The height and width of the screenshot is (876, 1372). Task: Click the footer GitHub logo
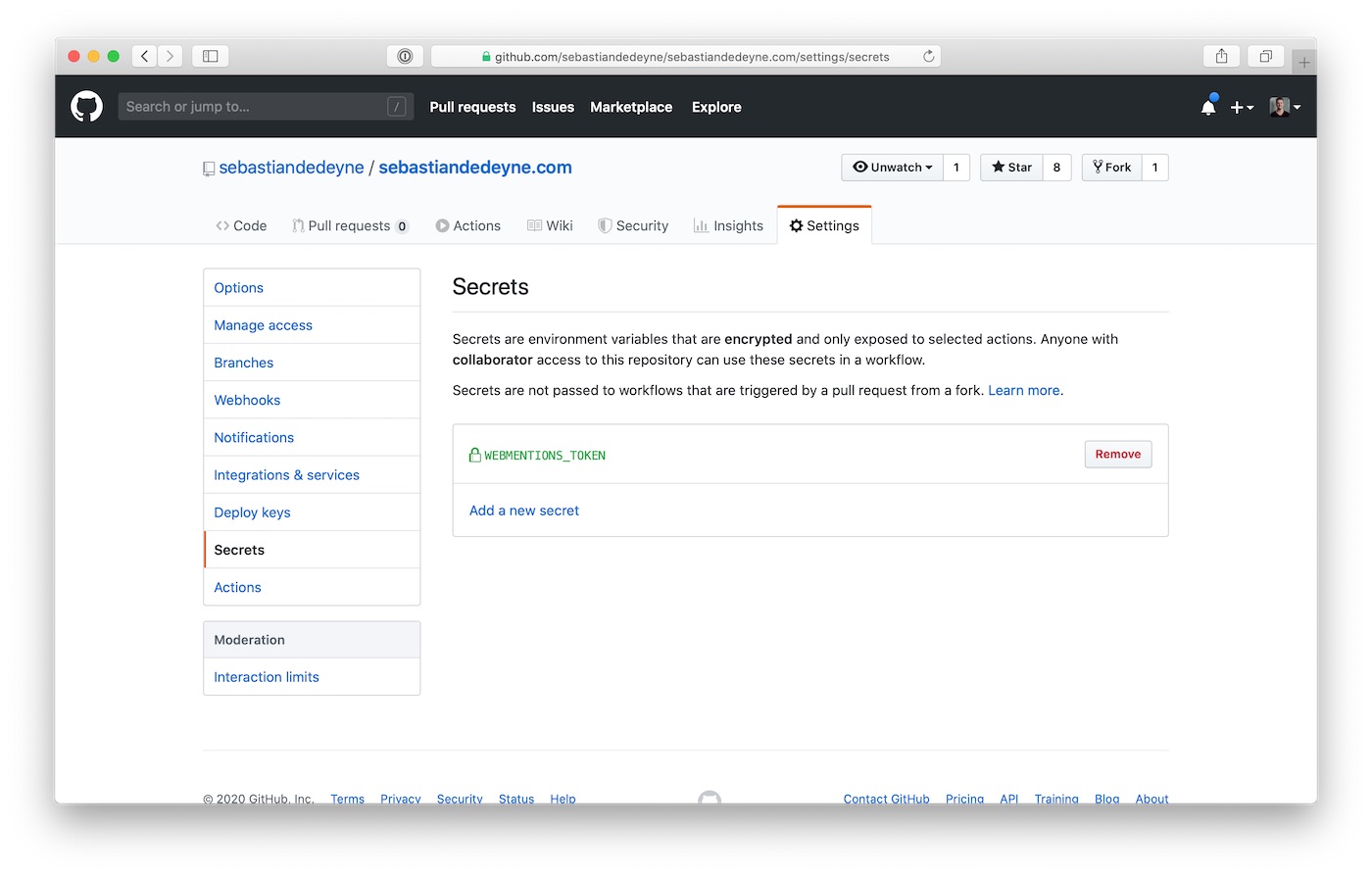(x=710, y=798)
